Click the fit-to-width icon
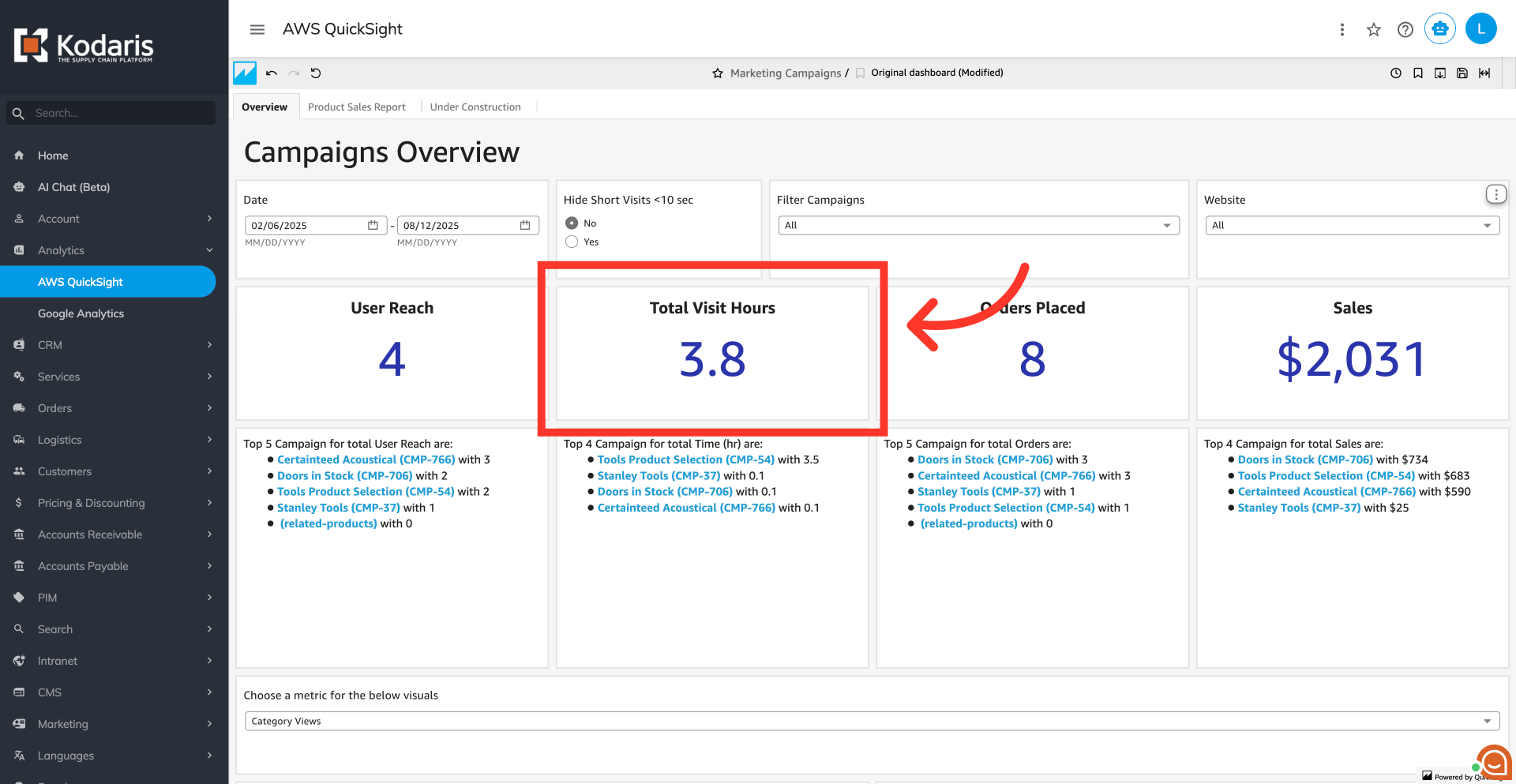This screenshot has width=1516, height=784. pos(1484,73)
